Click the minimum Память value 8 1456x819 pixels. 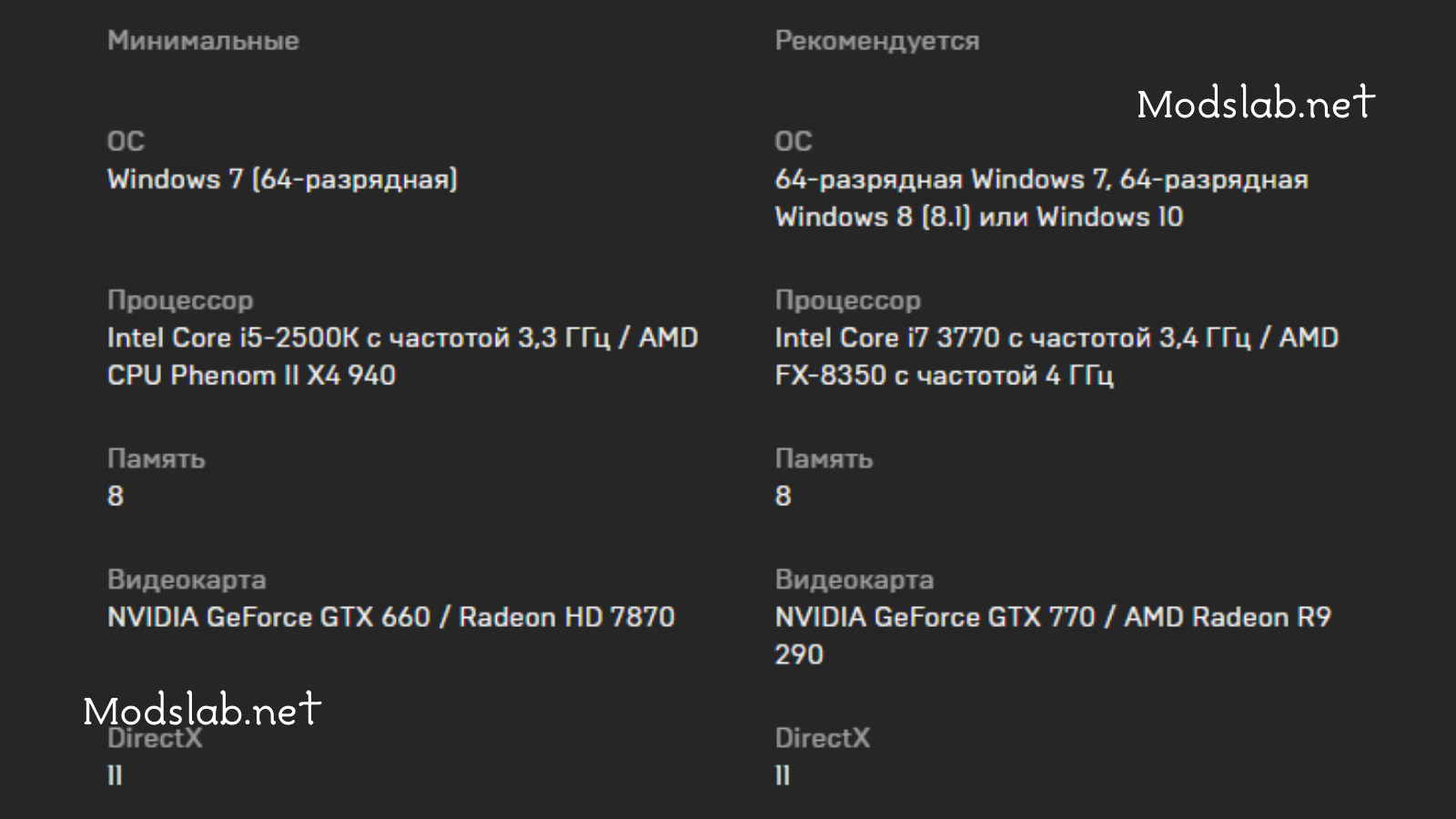click(x=116, y=496)
